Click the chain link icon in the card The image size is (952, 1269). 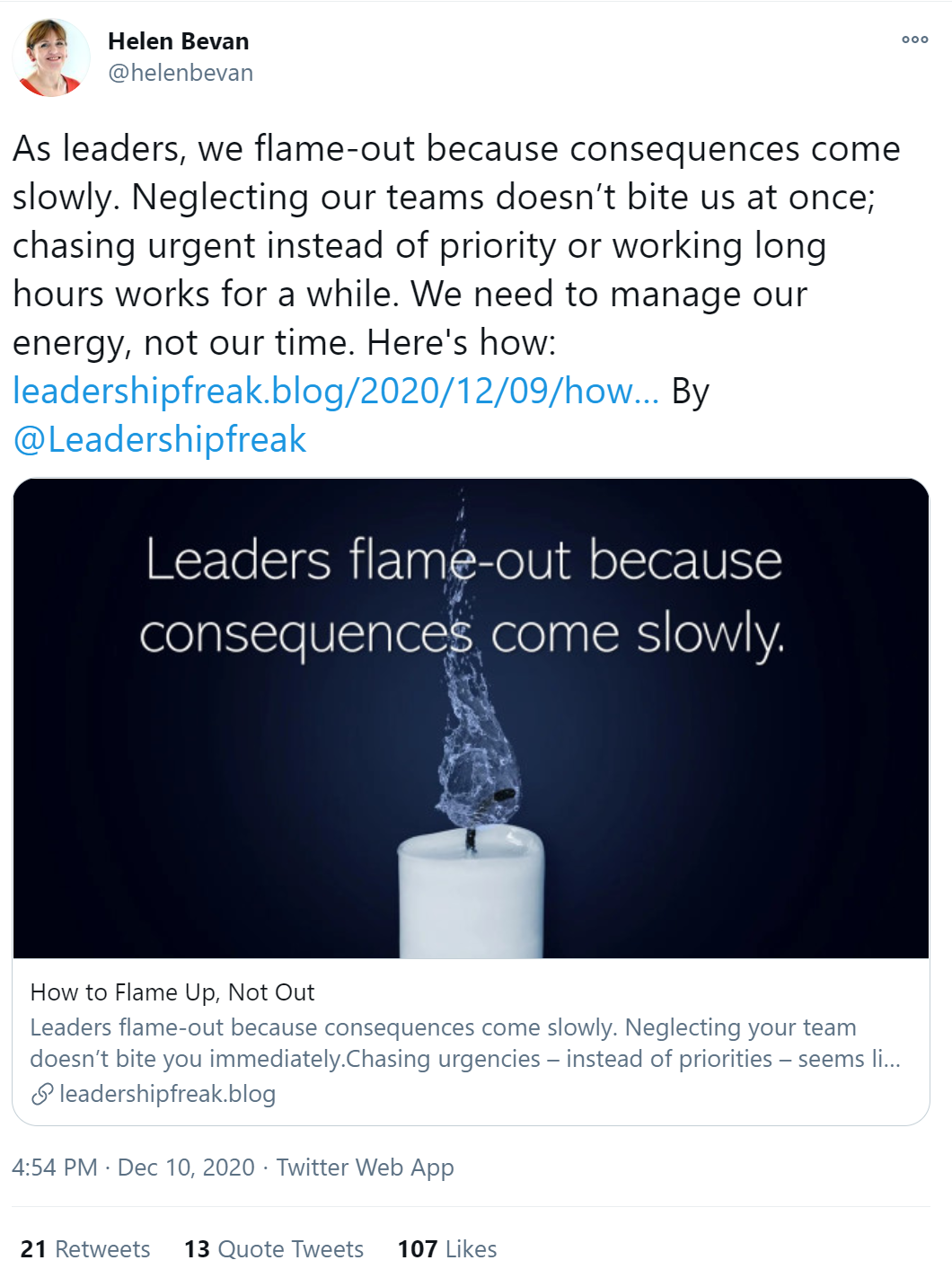(42, 1094)
